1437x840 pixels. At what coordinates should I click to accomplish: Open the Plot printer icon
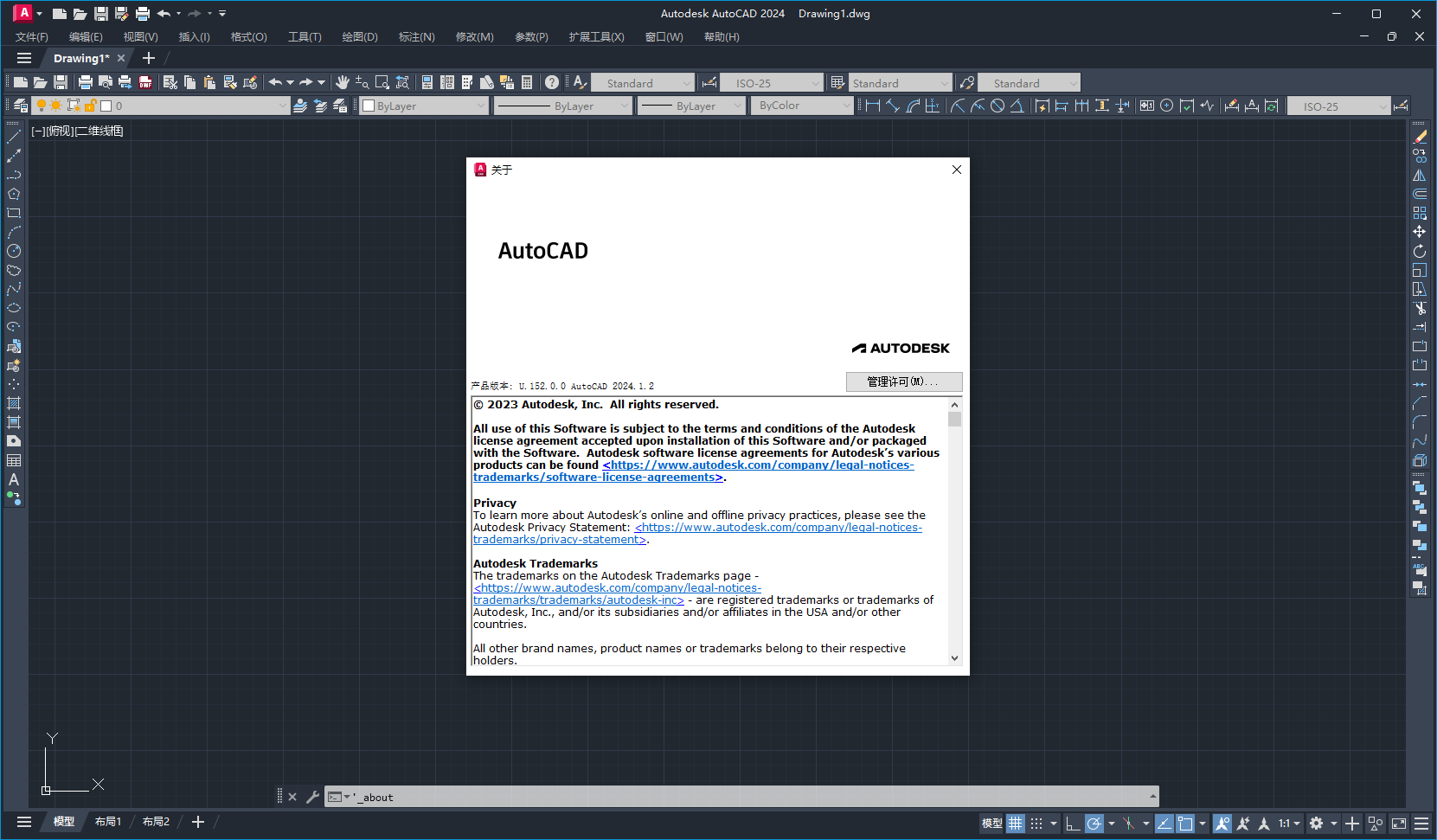tap(86, 82)
